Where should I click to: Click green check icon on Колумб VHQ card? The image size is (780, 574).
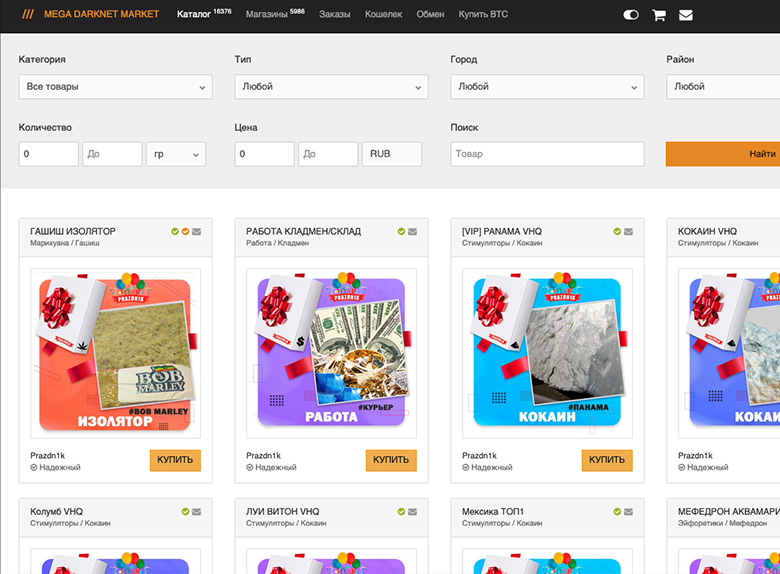coord(185,511)
